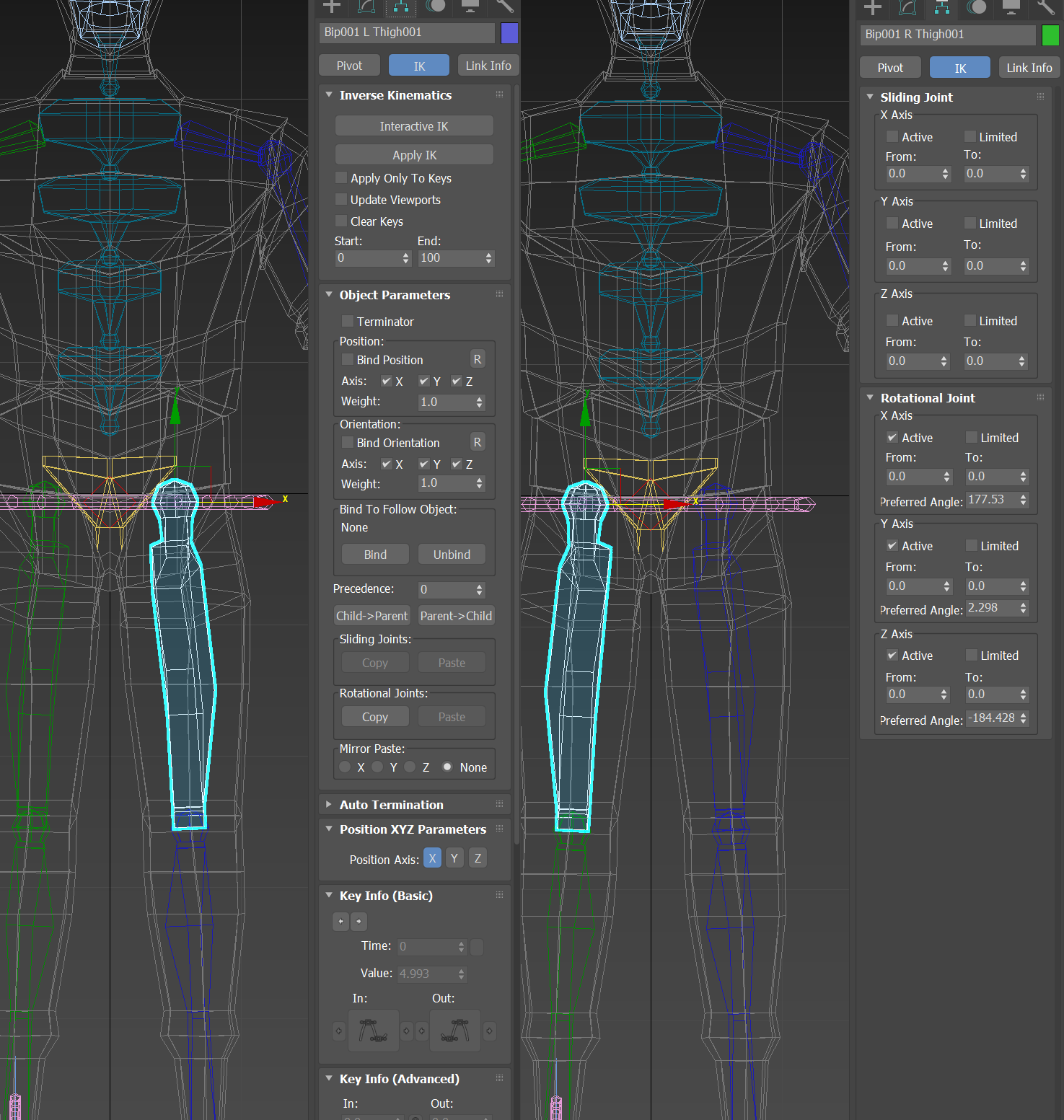Open Motion tab icon in R Thigh001 panel
Screen dimensions: 1064x1120
tap(977, 7)
